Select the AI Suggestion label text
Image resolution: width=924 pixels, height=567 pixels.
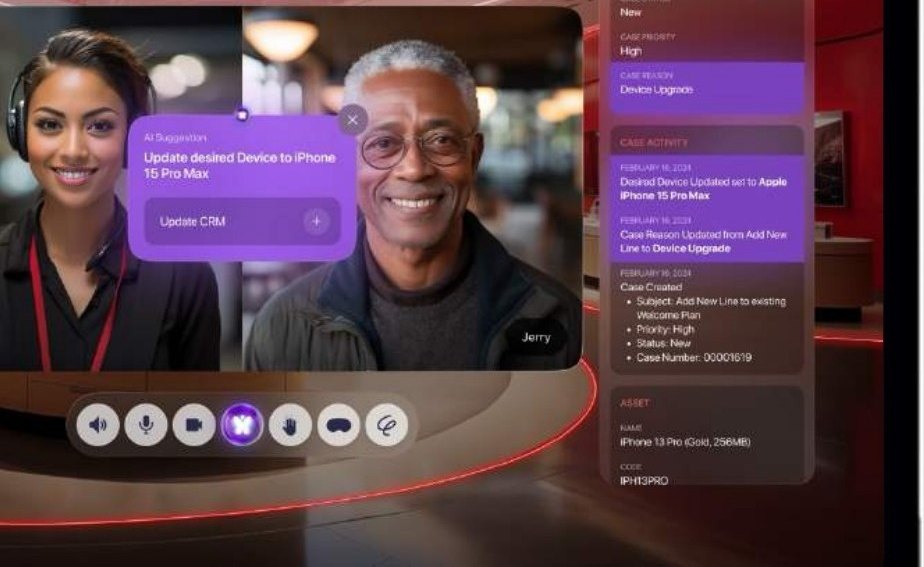click(175, 137)
